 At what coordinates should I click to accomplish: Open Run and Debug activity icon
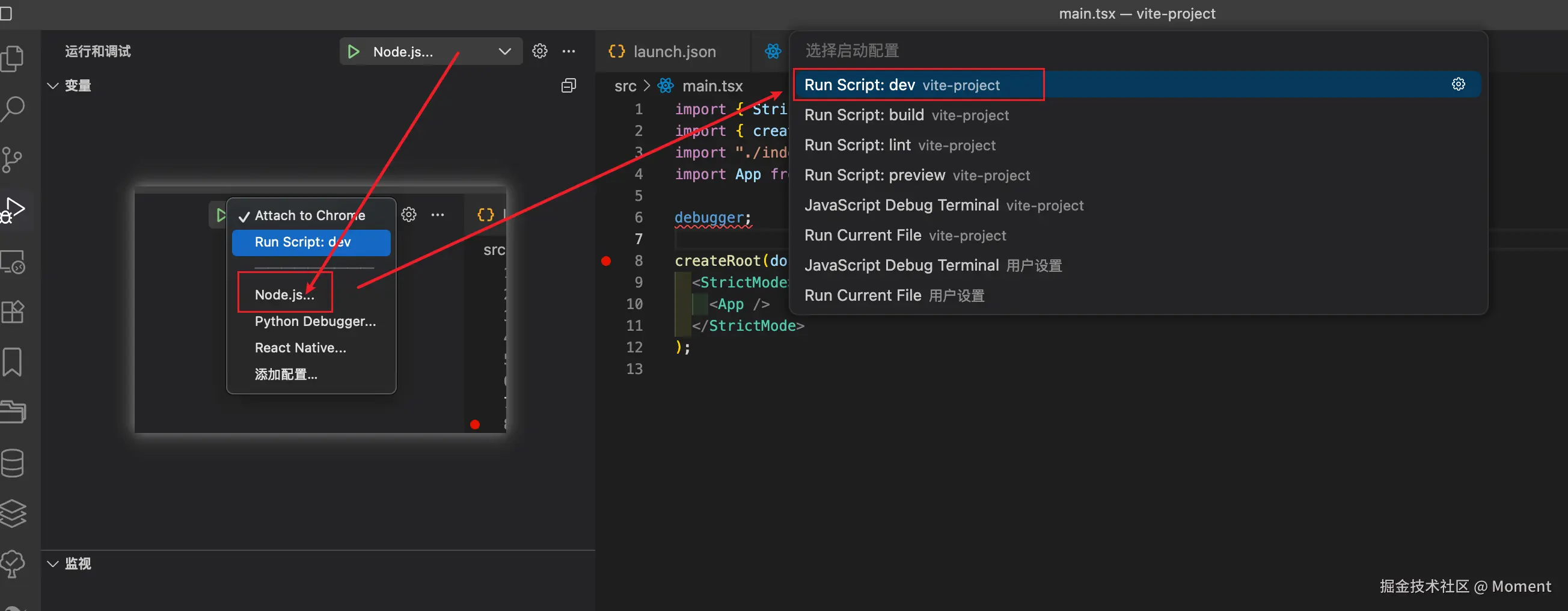[x=13, y=210]
